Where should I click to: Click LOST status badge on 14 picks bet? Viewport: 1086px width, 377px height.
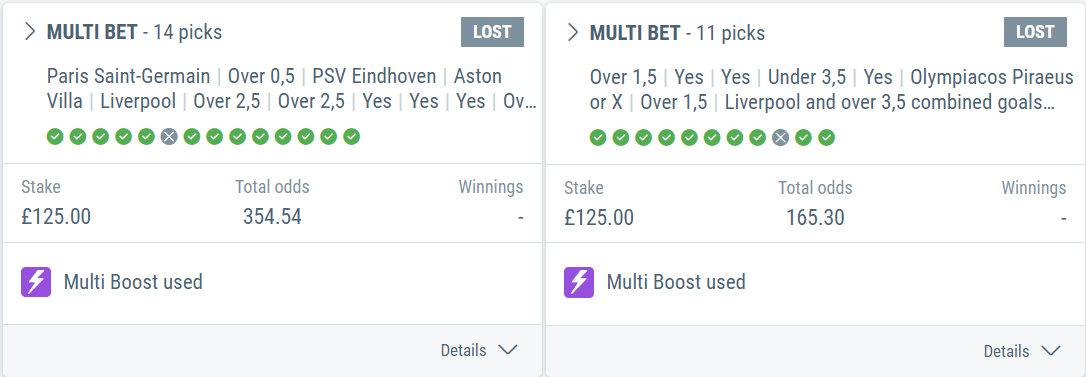pyautogui.click(x=492, y=32)
